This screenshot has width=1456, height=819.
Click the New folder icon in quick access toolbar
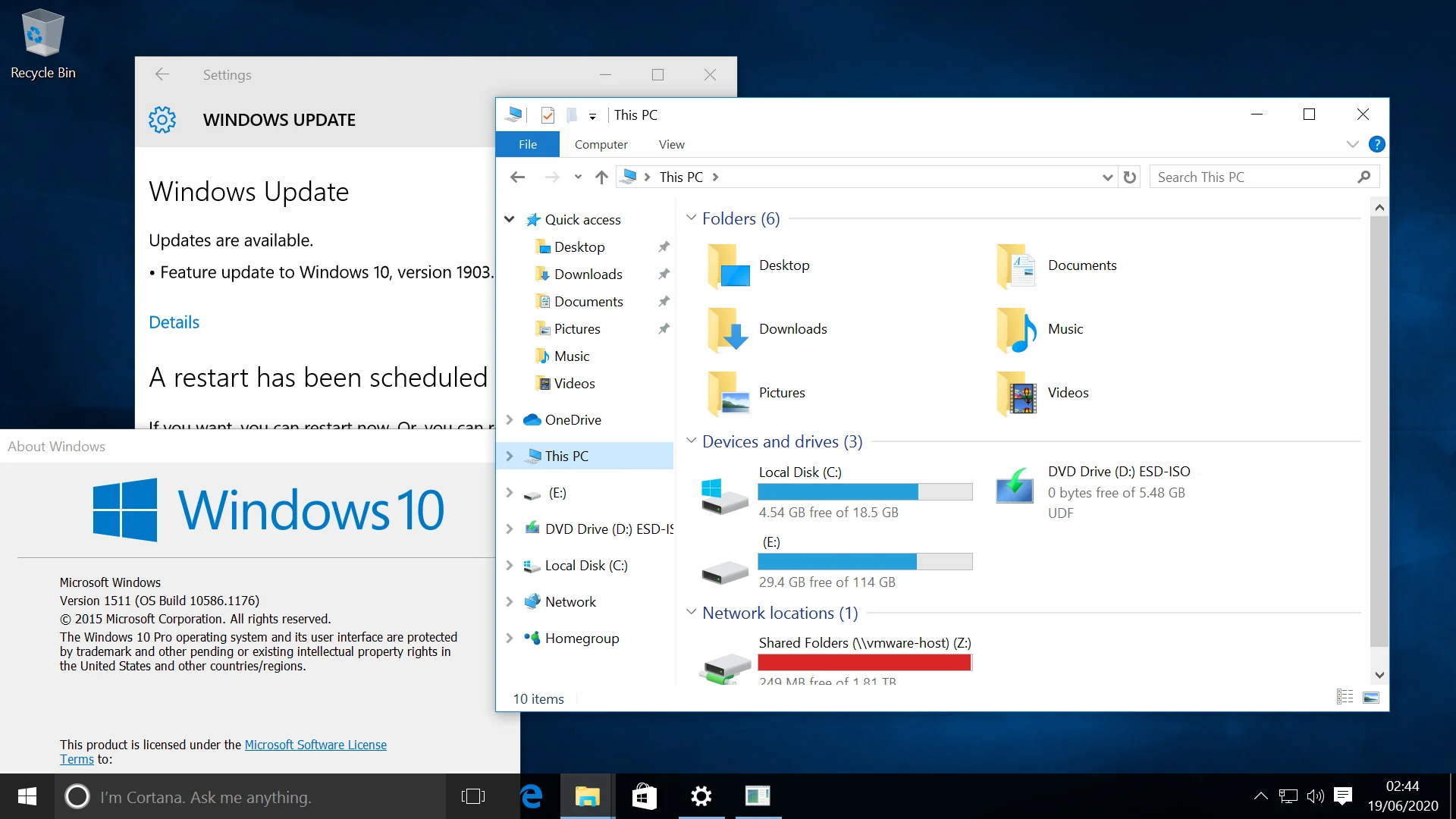coord(572,115)
